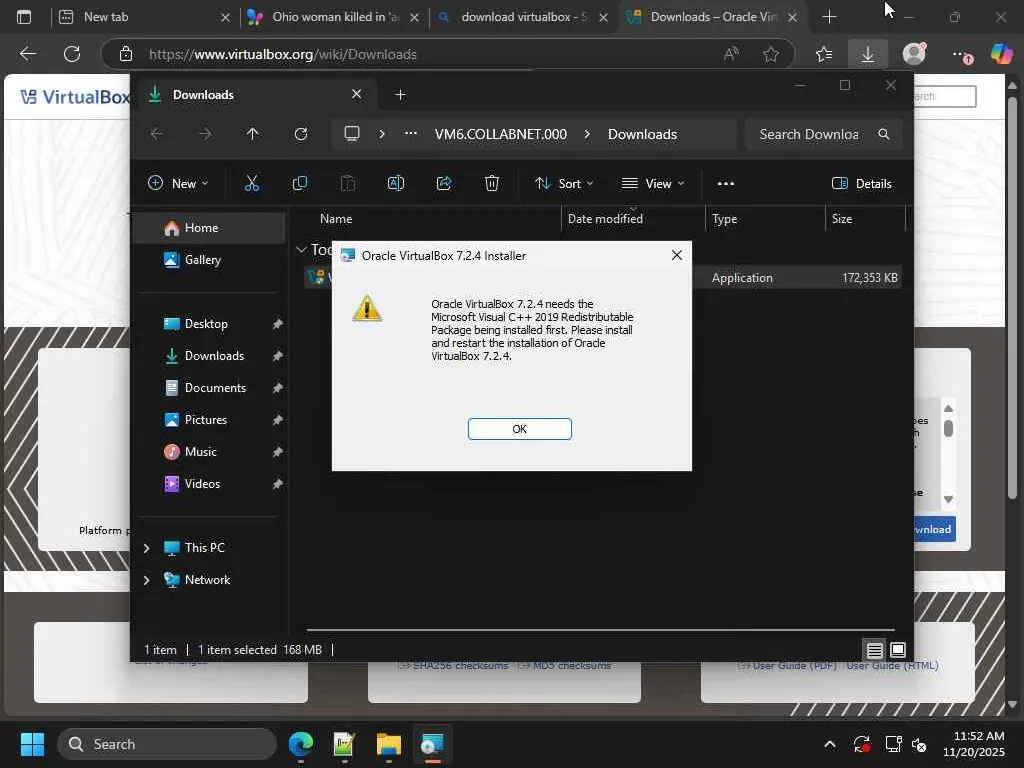This screenshot has height=768, width=1024.
Task: Click the Delete trash icon in Explorer
Action: (492, 184)
